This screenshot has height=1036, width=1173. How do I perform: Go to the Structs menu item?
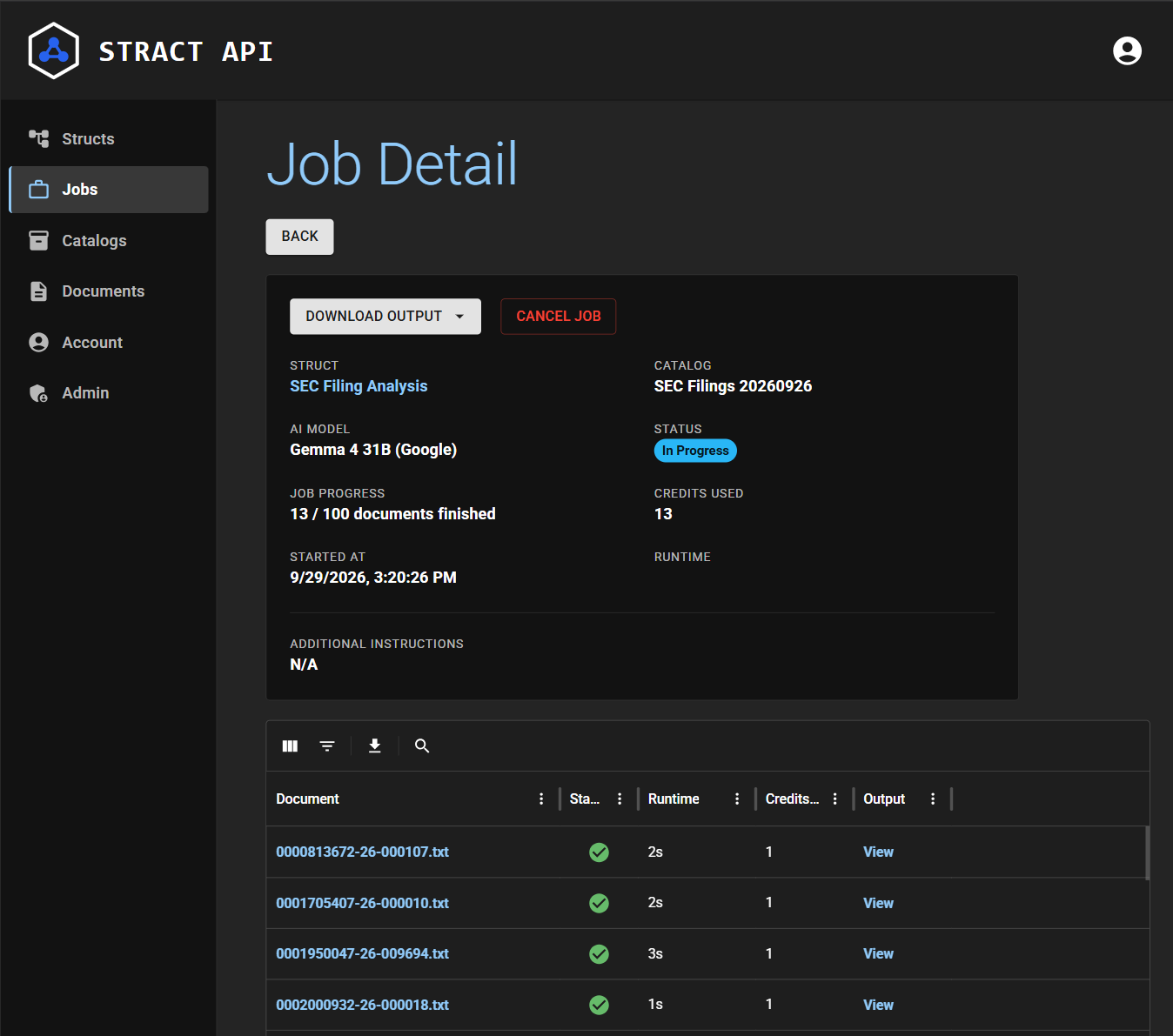109,139
